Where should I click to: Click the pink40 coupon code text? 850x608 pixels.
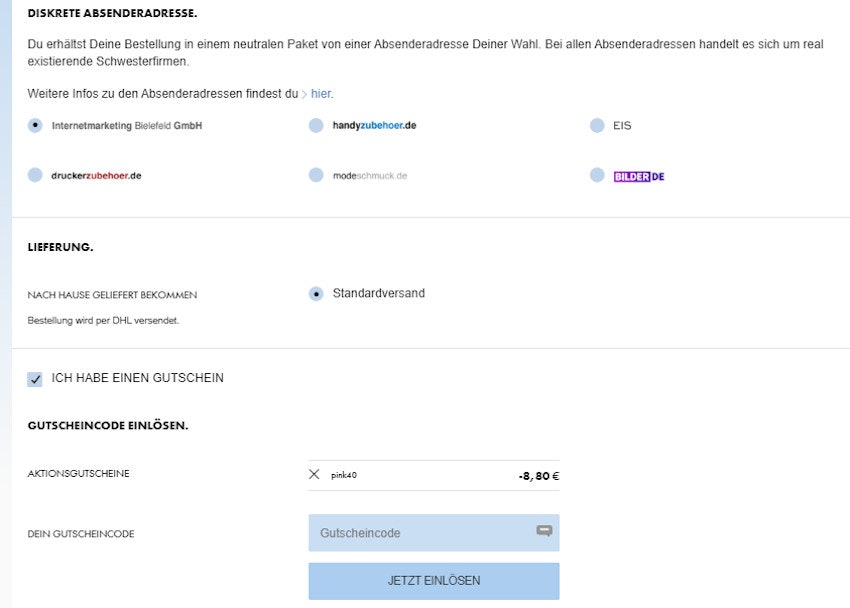click(x=344, y=475)
